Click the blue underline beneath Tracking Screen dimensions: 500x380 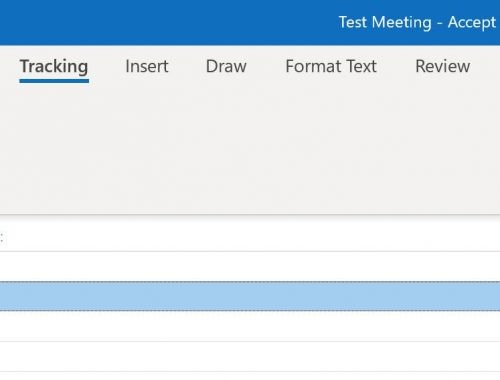click(54, 81)
